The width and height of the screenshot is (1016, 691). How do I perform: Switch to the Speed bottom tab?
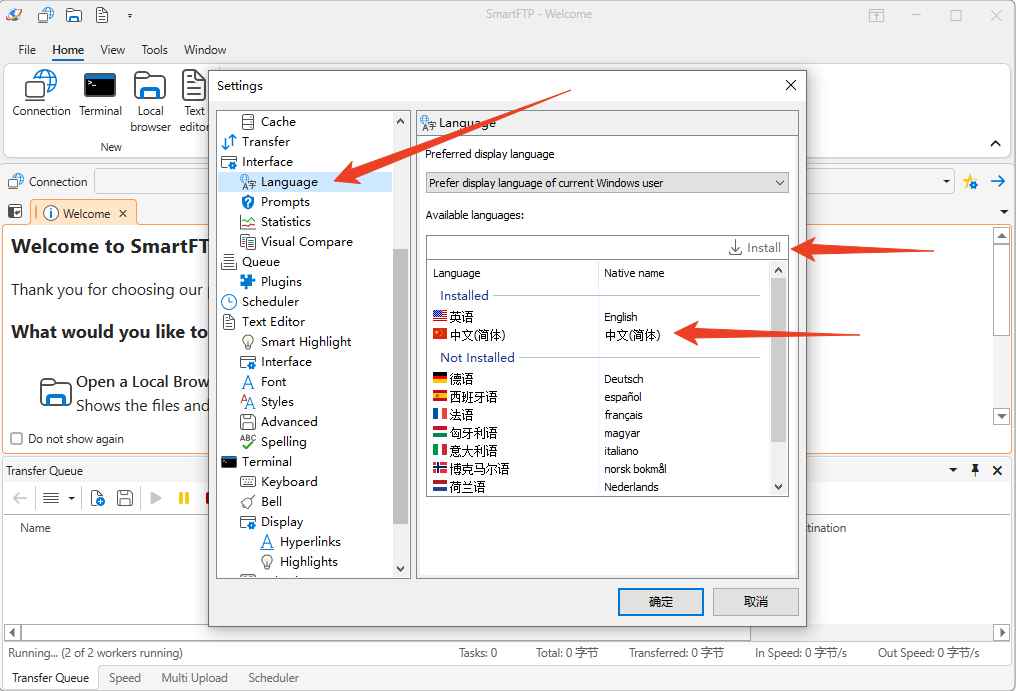coord(124,677)
